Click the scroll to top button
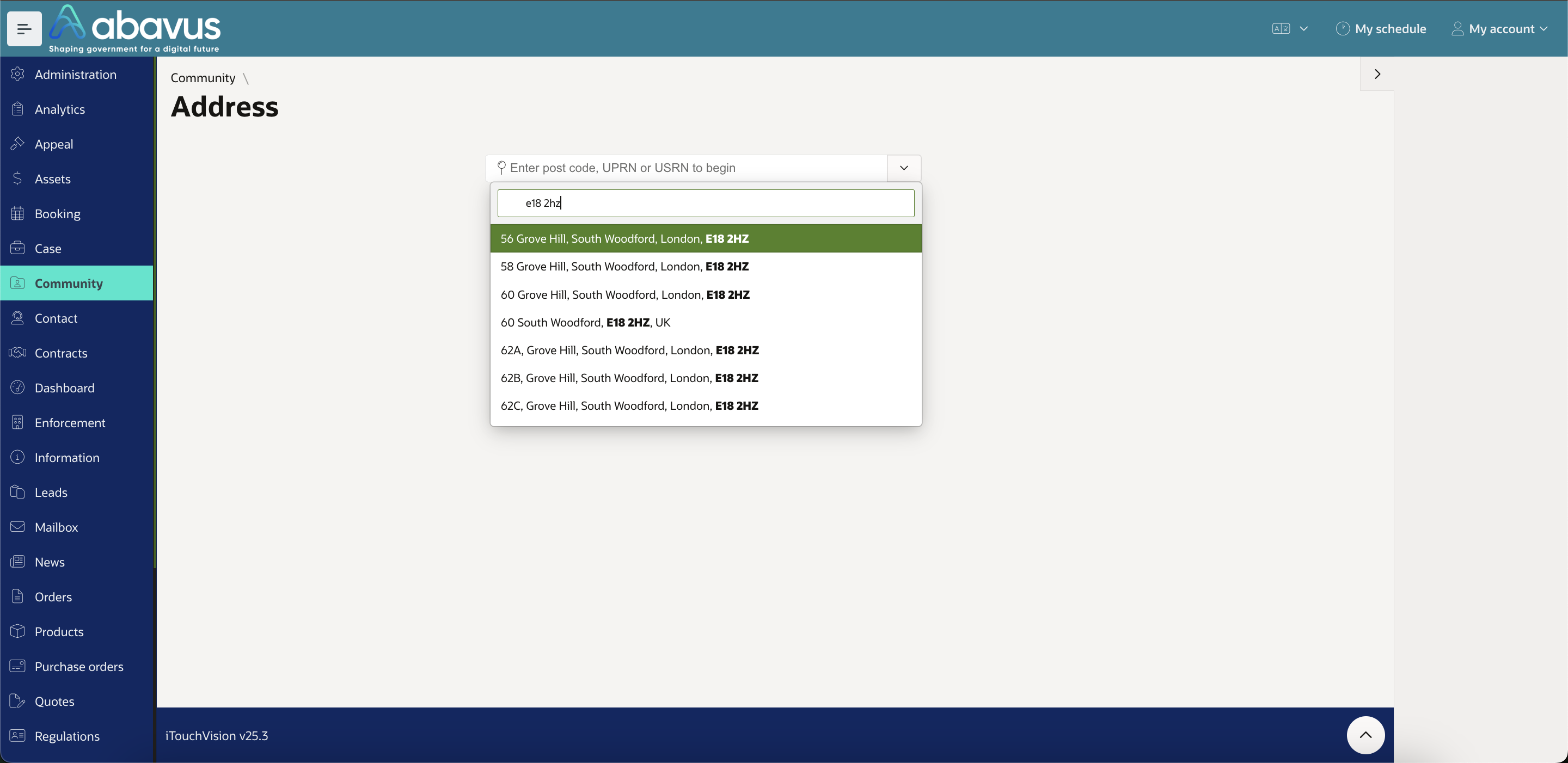The image size is (1568, 763). coord(1365,735)
